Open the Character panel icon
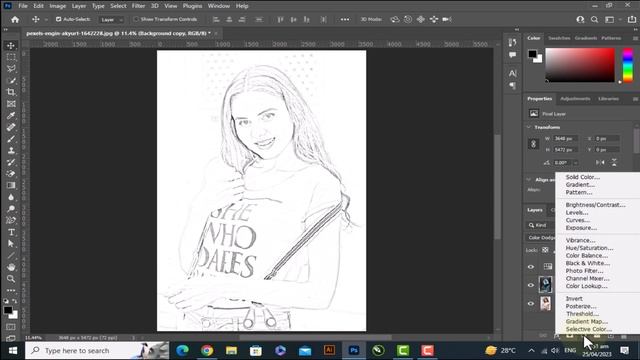This screenshot has height=360, width=640. [x=513, y=73]
